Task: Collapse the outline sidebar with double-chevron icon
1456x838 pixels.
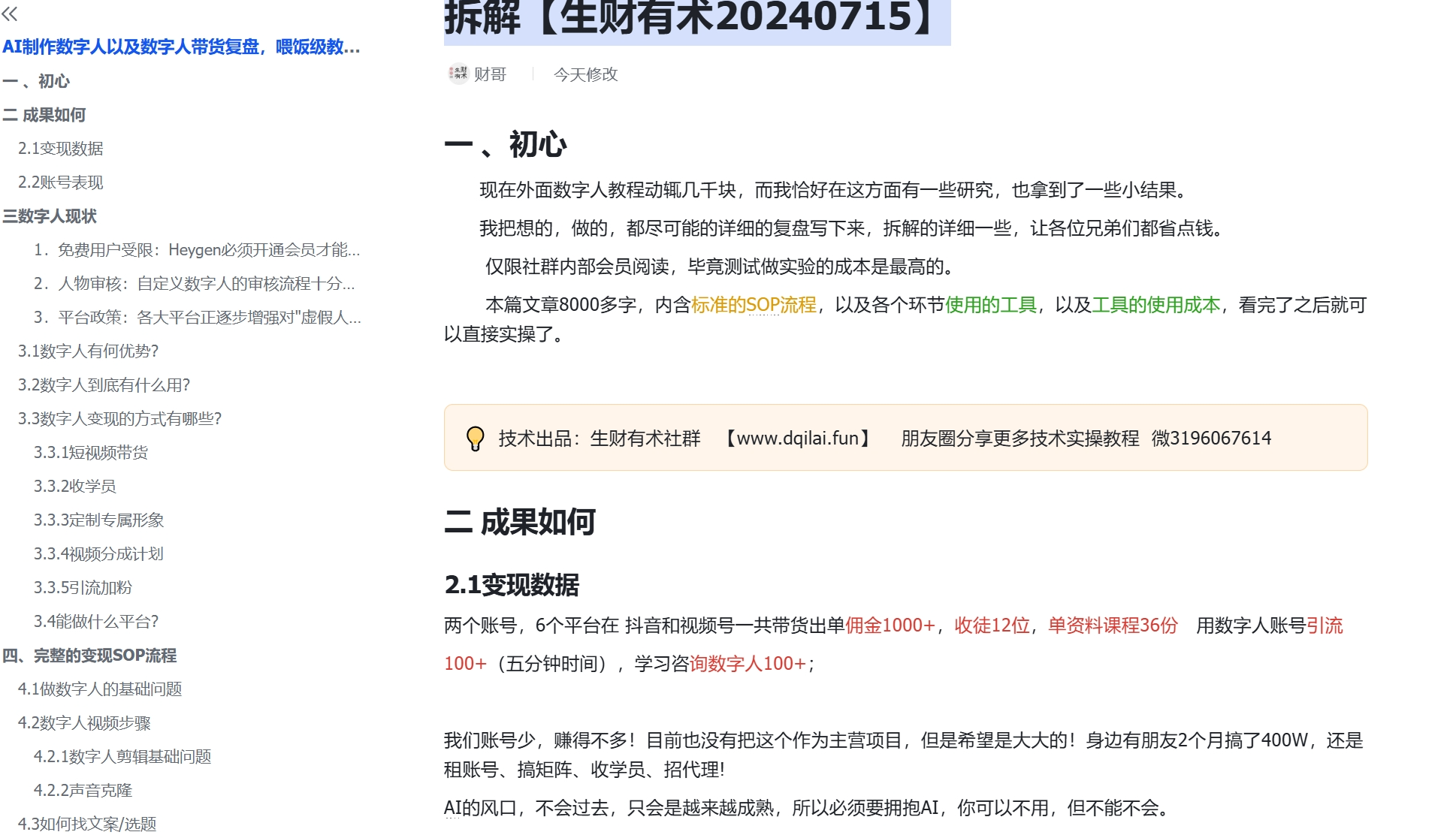Action: click(10, 14)
